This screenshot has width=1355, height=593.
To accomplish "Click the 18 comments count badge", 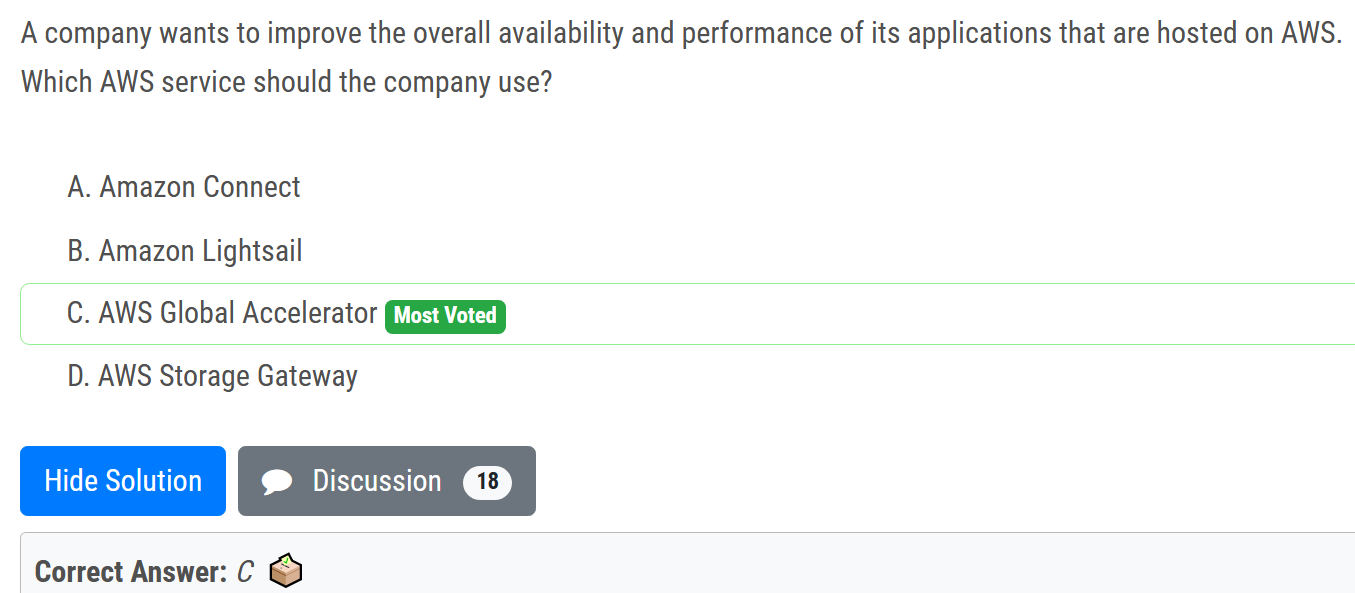I will point(487,482).
